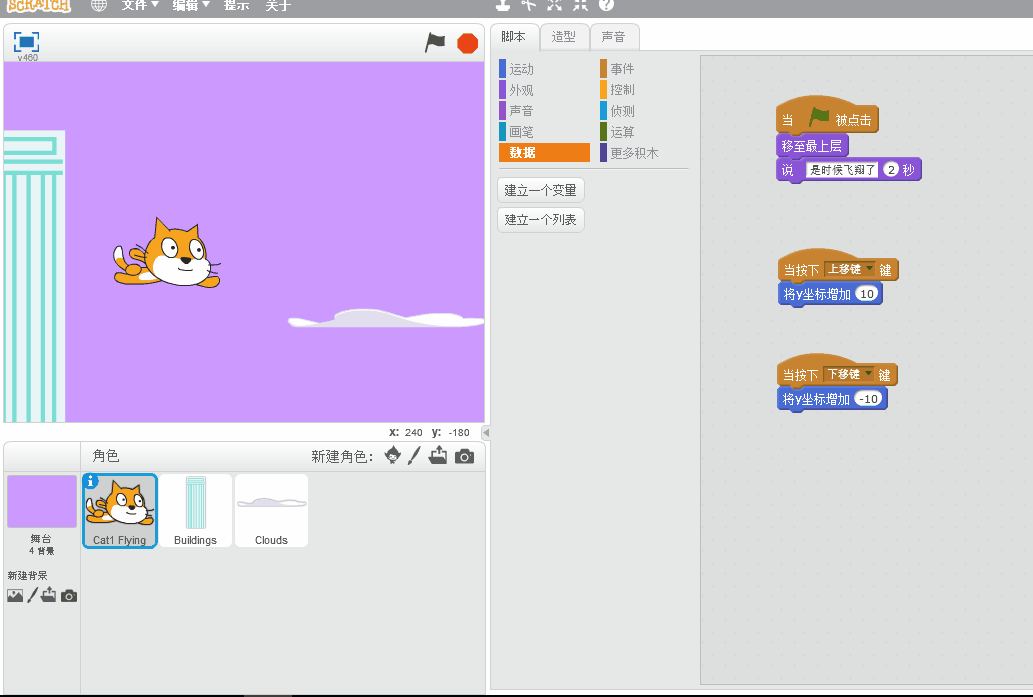Upload backdrop from file icon
Viewport: 1033px width, 697px height.
point(49,595)
